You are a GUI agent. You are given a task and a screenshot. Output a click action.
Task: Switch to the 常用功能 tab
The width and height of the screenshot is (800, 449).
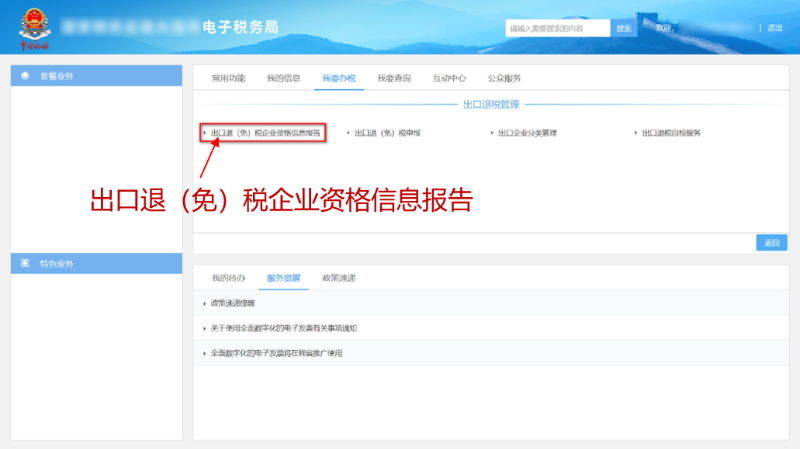228,78
